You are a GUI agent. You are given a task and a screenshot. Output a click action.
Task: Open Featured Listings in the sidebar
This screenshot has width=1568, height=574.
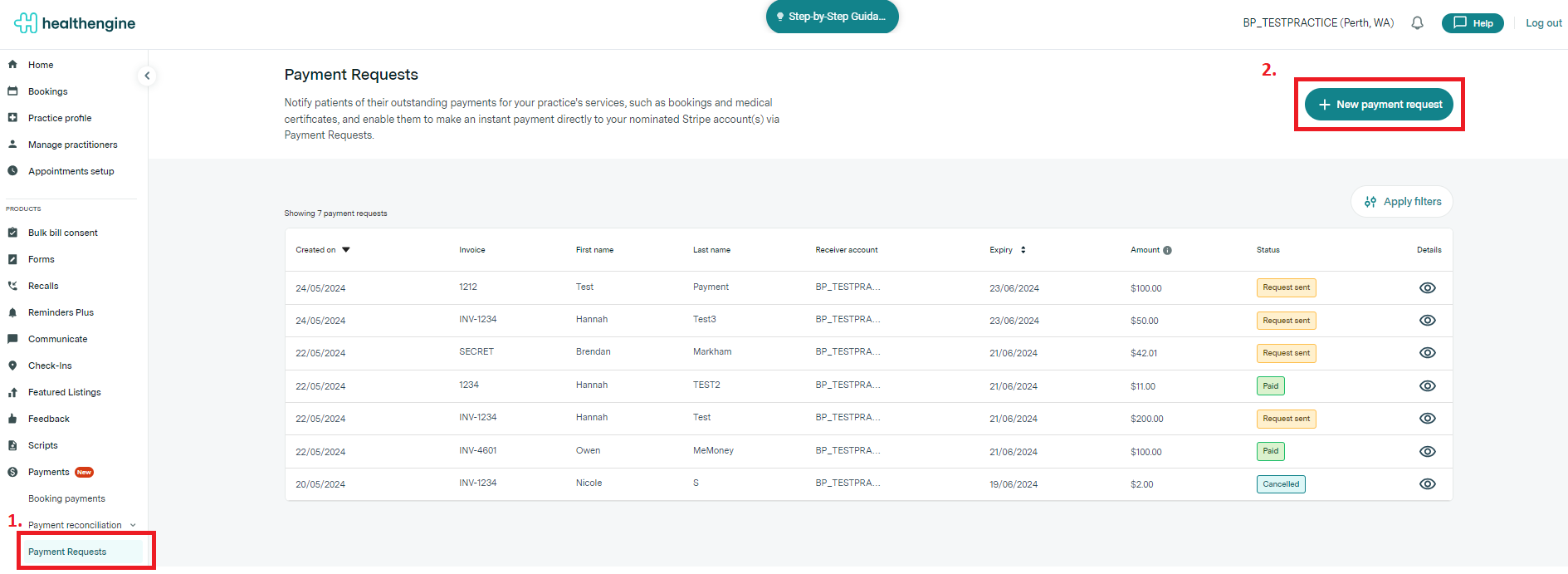pos(64,392)
